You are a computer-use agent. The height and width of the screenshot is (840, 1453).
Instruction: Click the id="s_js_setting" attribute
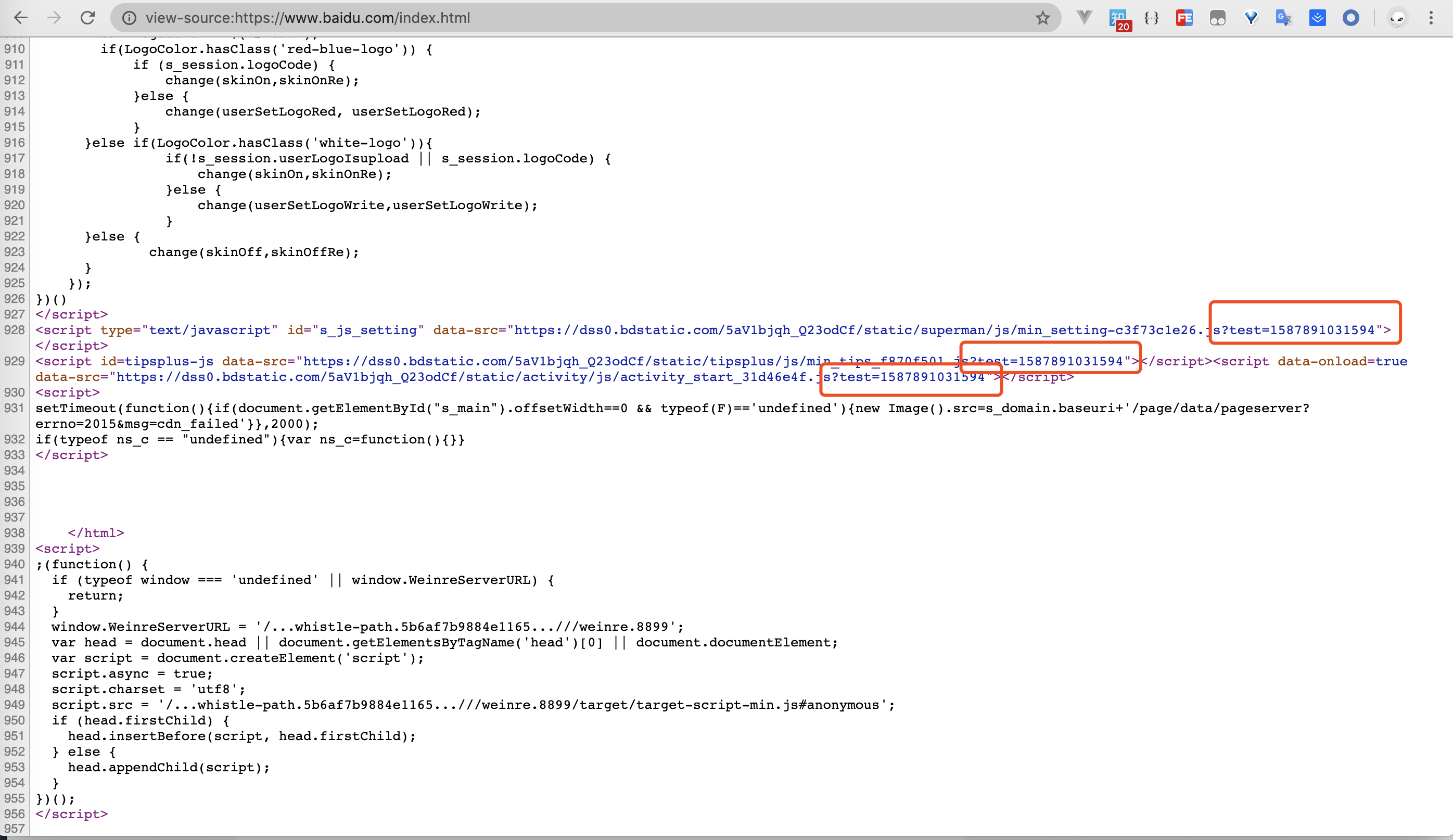(x=356, y=330)
